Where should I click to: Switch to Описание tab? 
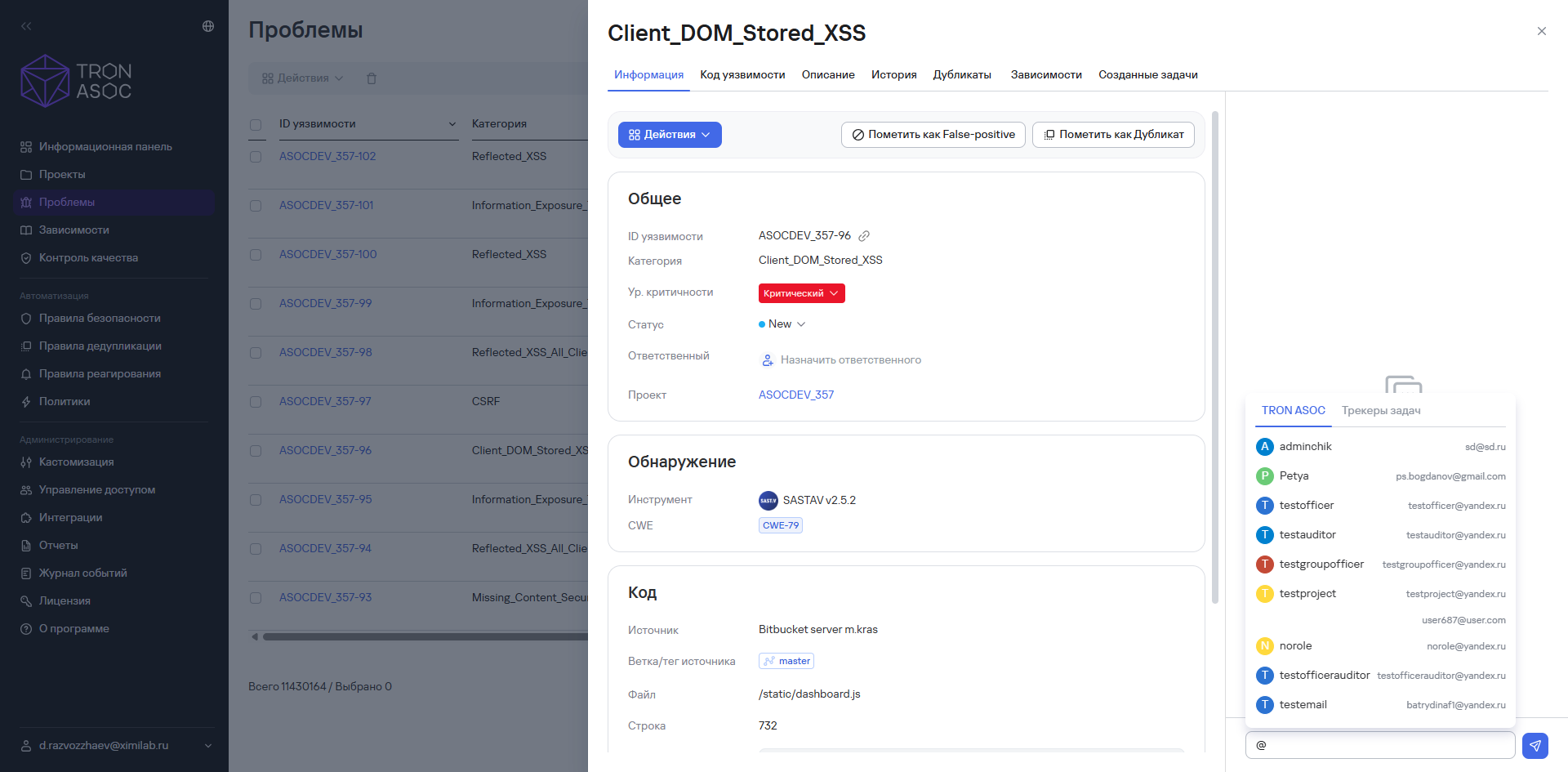[828, 74]
